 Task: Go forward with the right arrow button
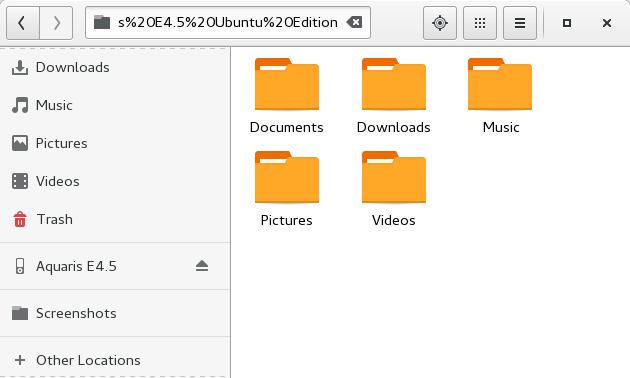pos(56,23)
